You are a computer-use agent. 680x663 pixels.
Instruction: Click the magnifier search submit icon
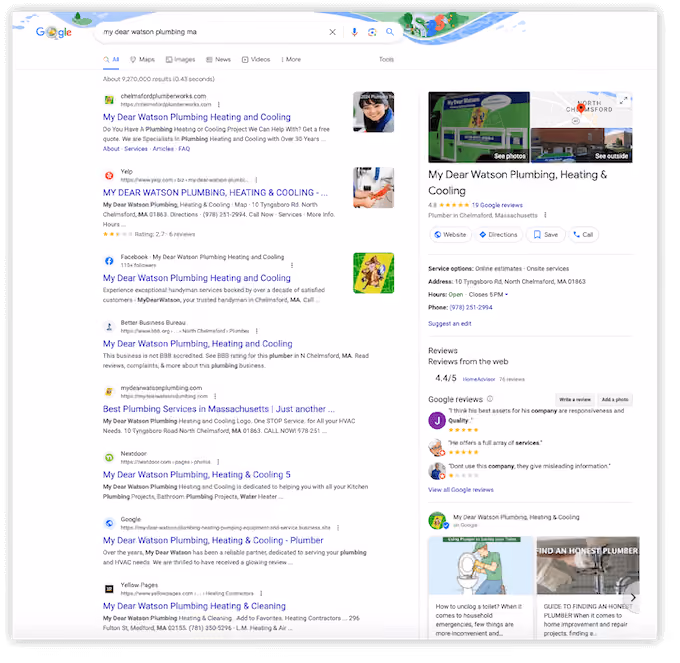click(x=390, y=32)
